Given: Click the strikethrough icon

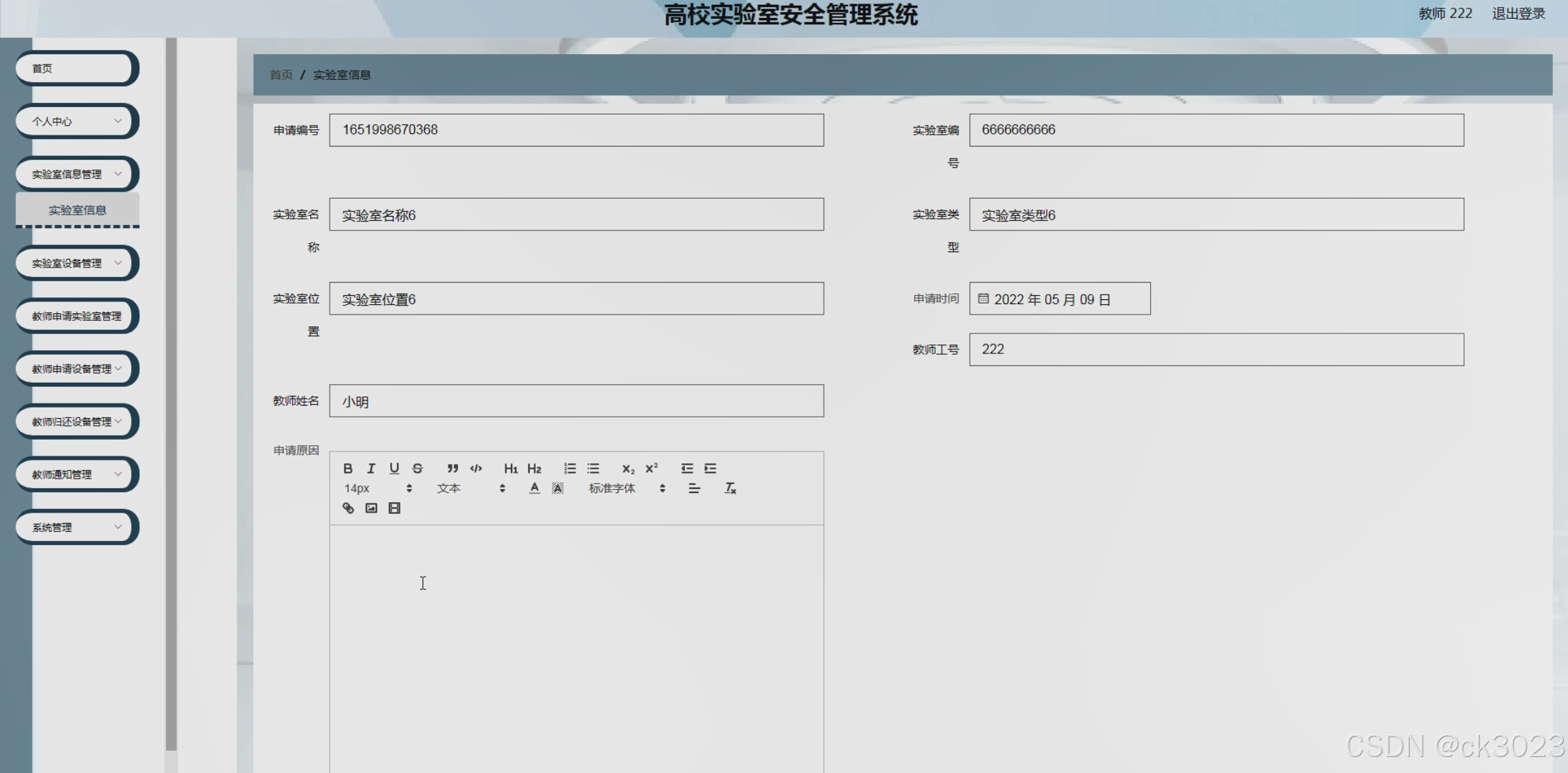Looking at the screenshot, I should point(417,468).
